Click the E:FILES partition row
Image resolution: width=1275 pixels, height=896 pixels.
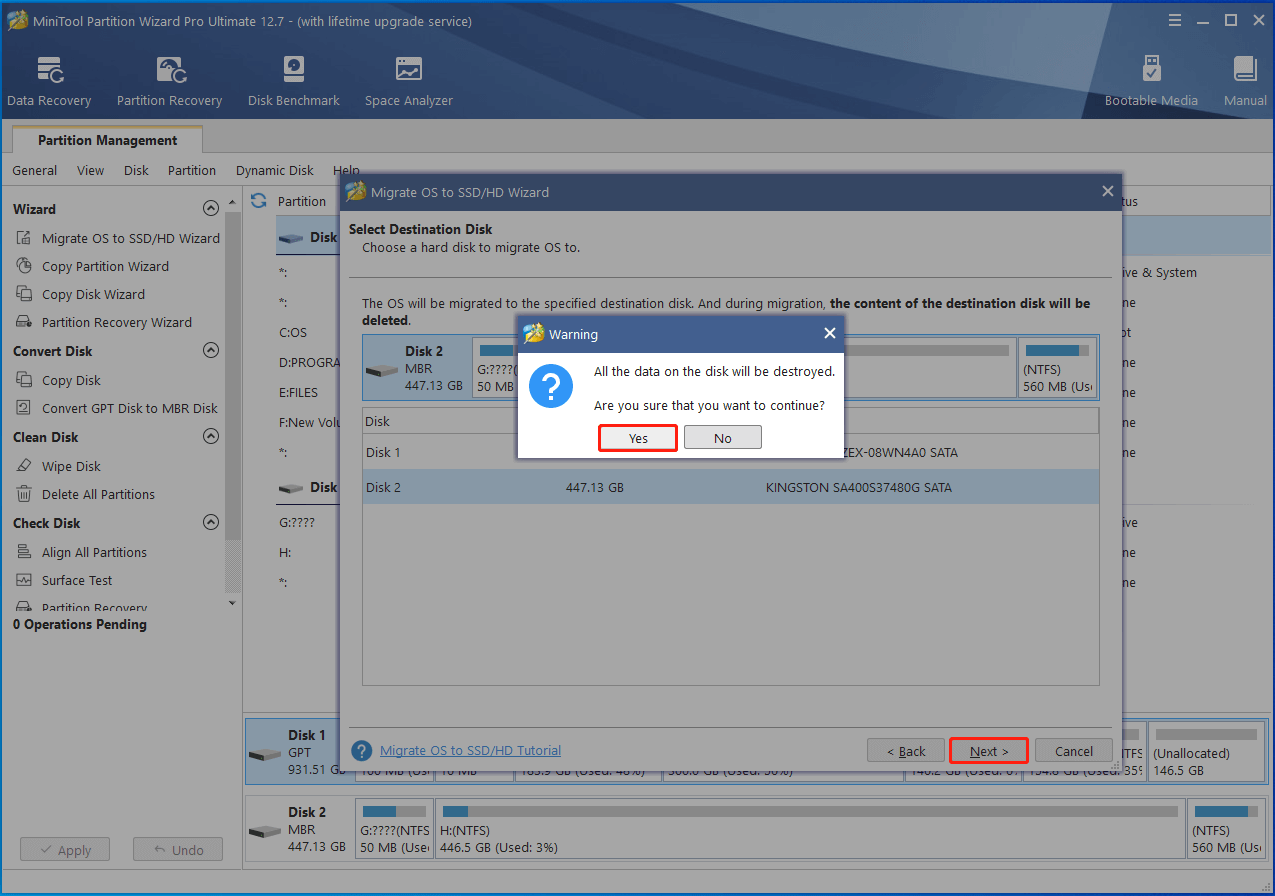point(298,392)
